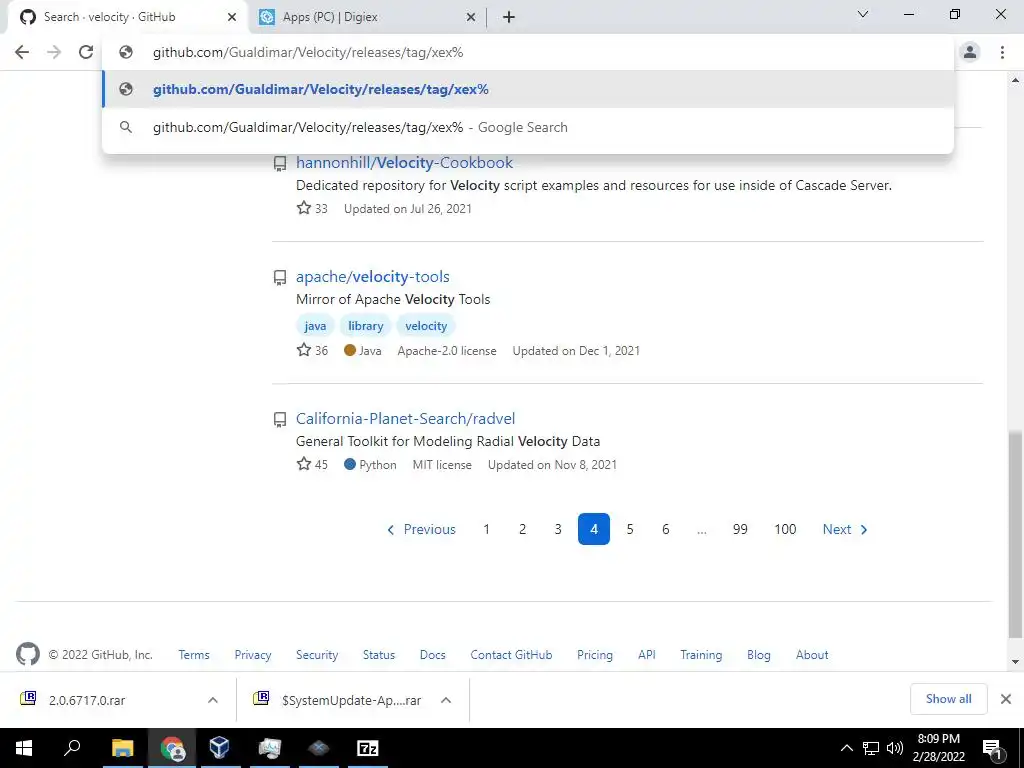Click the tab search chevron in title bar
Screen dimensions: 1024x768
tap(863, 14)
